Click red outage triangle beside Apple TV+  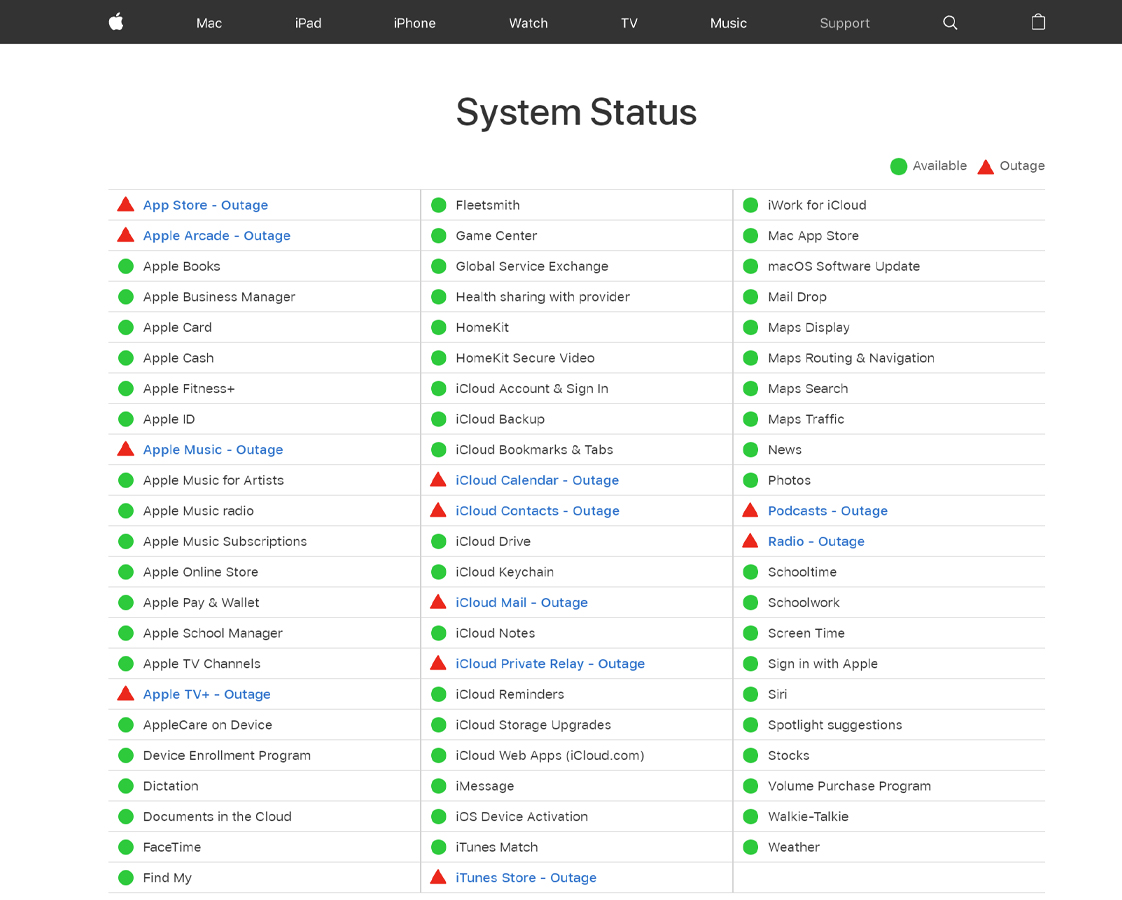pyautogui.click(x=126, y=693)
